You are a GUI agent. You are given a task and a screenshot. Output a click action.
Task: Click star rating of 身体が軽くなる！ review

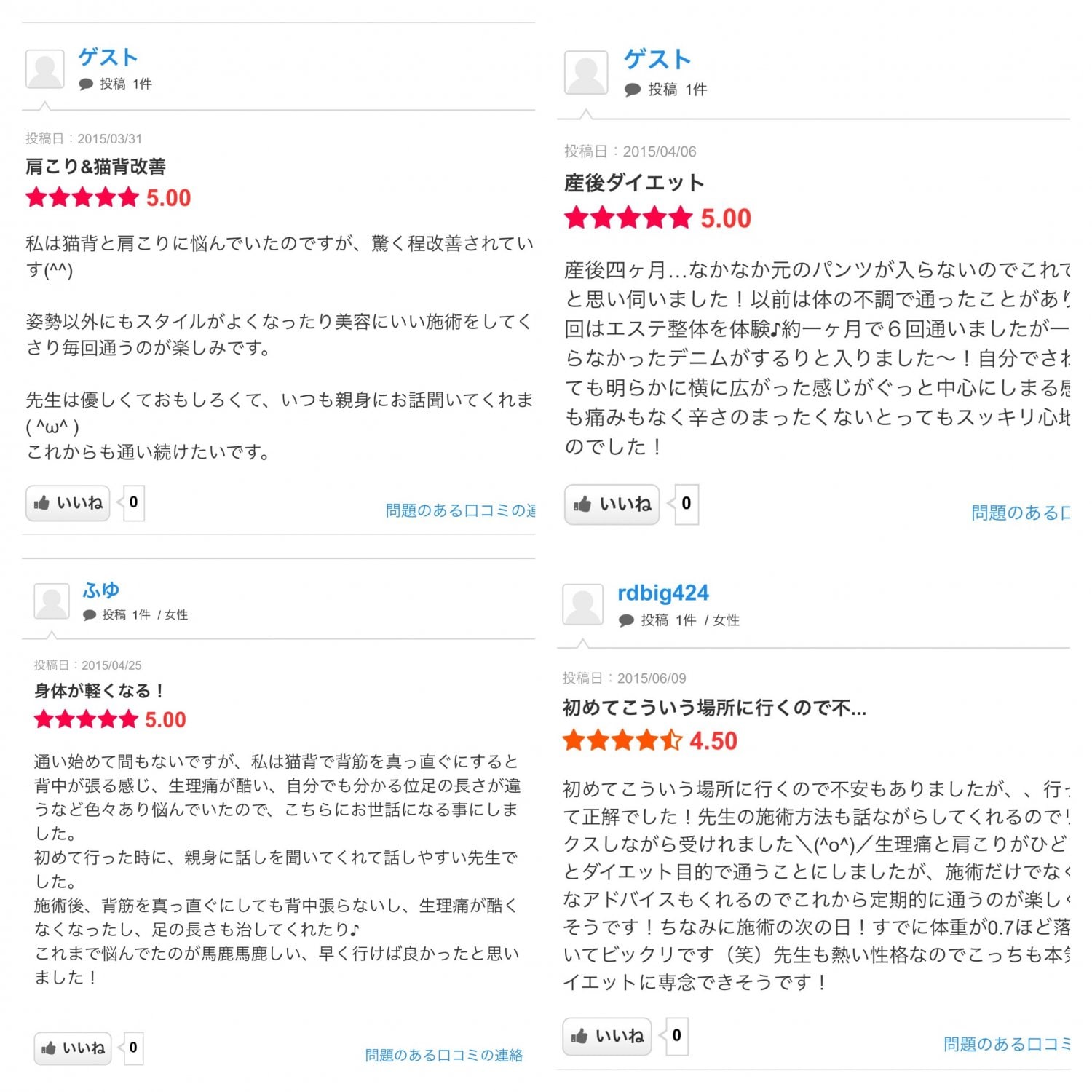coord(86,720)
